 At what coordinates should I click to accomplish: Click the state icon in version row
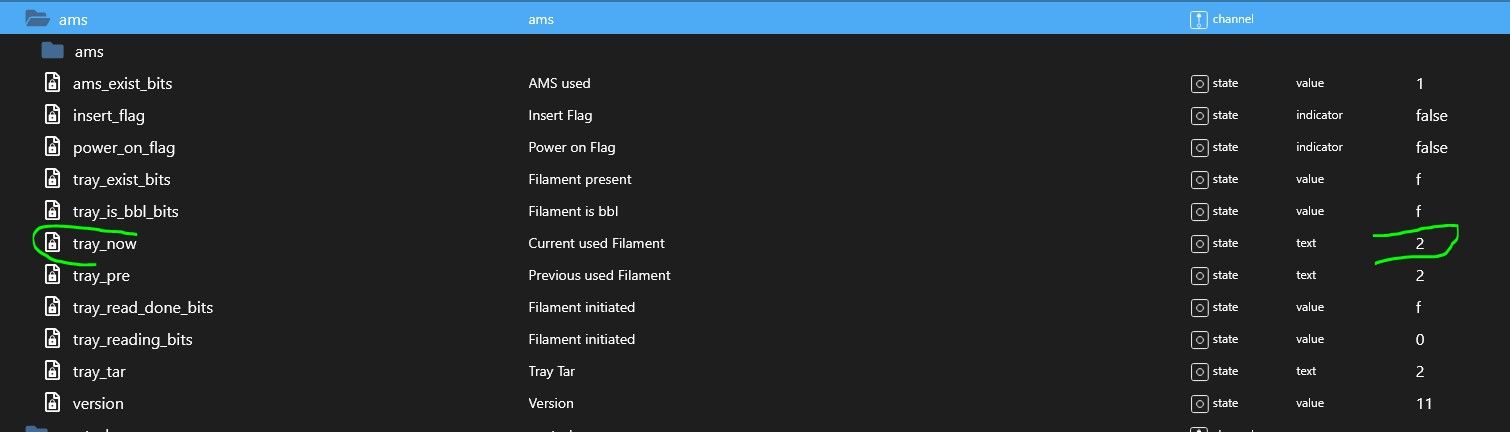[x=1199, y=403]
